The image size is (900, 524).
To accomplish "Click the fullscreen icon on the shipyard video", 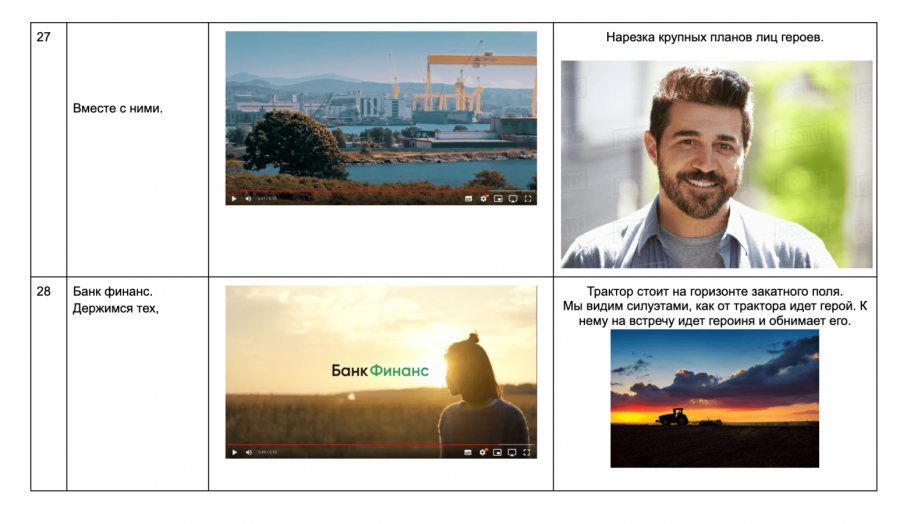I will [x=527, y=199].
